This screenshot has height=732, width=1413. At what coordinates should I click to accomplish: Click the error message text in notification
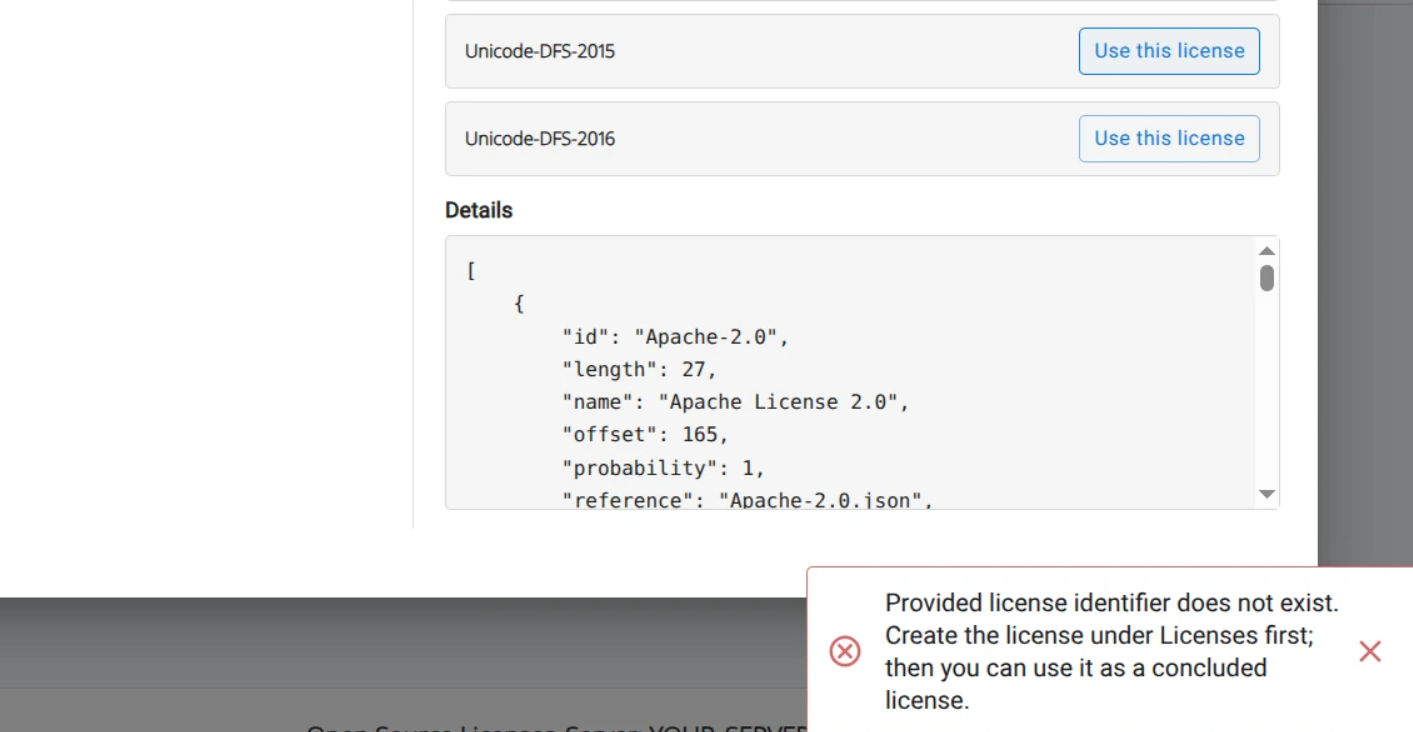[1111, 652]
